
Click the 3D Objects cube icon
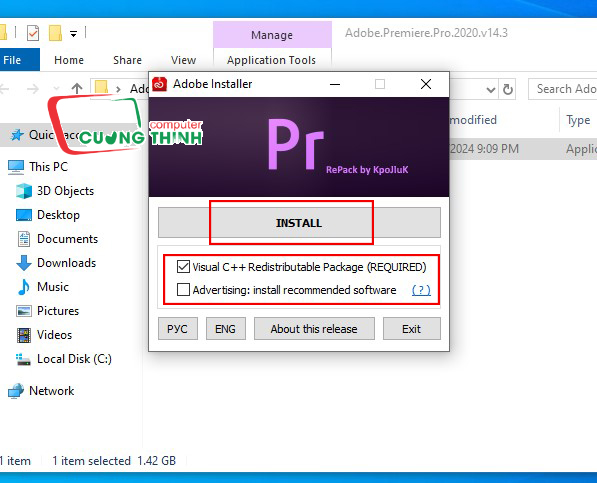pos(24,191)
